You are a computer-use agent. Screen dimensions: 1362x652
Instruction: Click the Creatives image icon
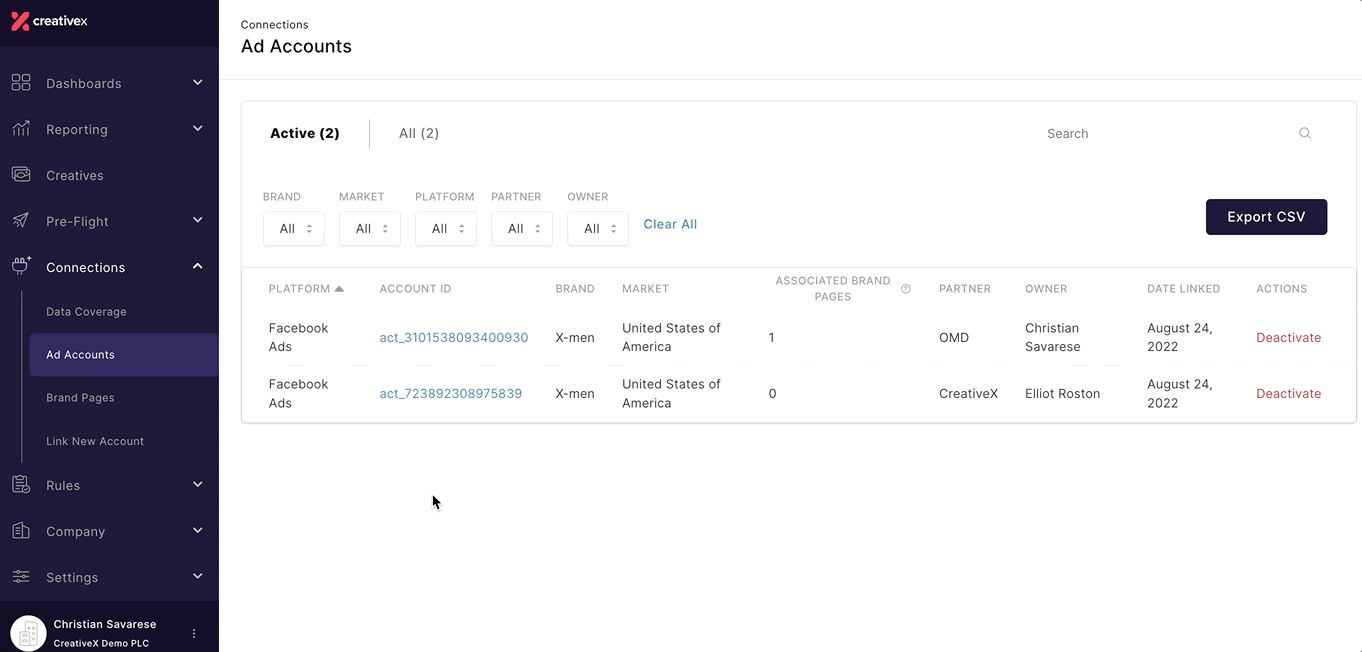coord(21,175)
